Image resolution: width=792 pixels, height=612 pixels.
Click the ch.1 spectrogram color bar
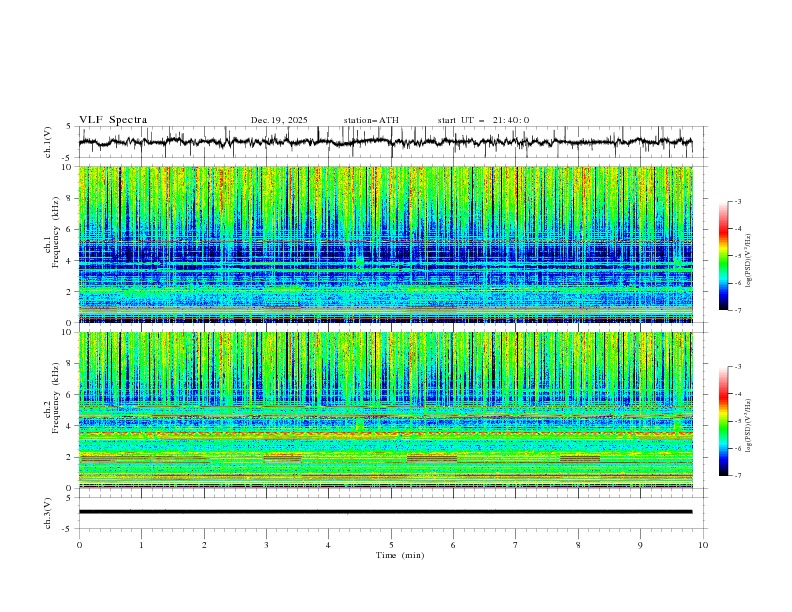pos(723,255)
